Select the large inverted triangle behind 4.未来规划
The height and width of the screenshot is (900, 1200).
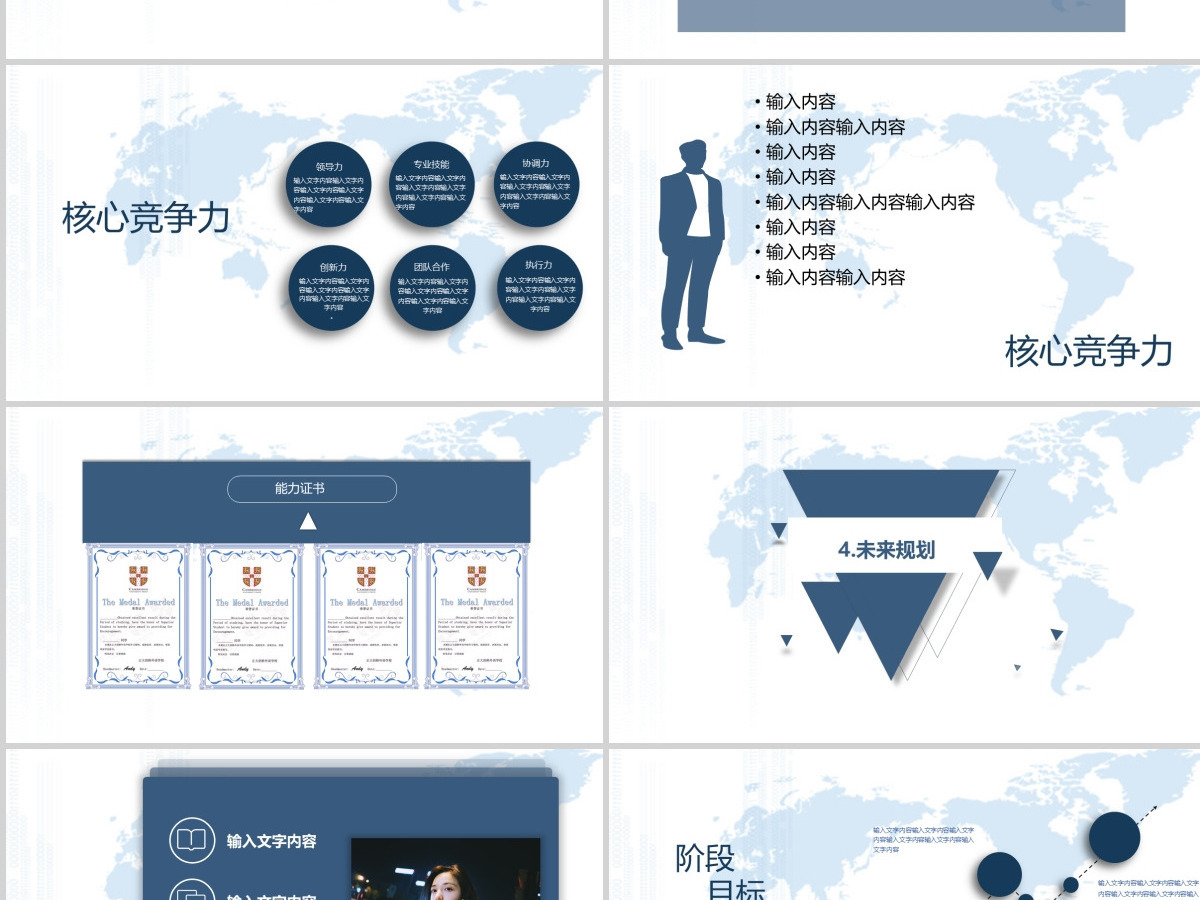click(x=890, y=494)
